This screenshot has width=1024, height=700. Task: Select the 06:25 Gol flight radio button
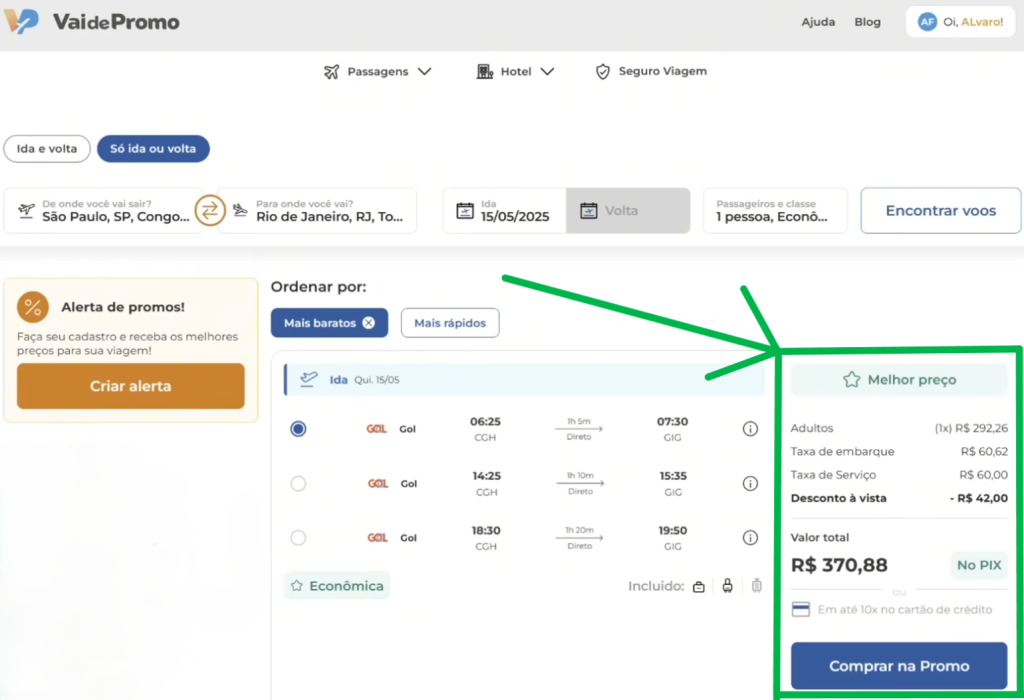[298, 429]
